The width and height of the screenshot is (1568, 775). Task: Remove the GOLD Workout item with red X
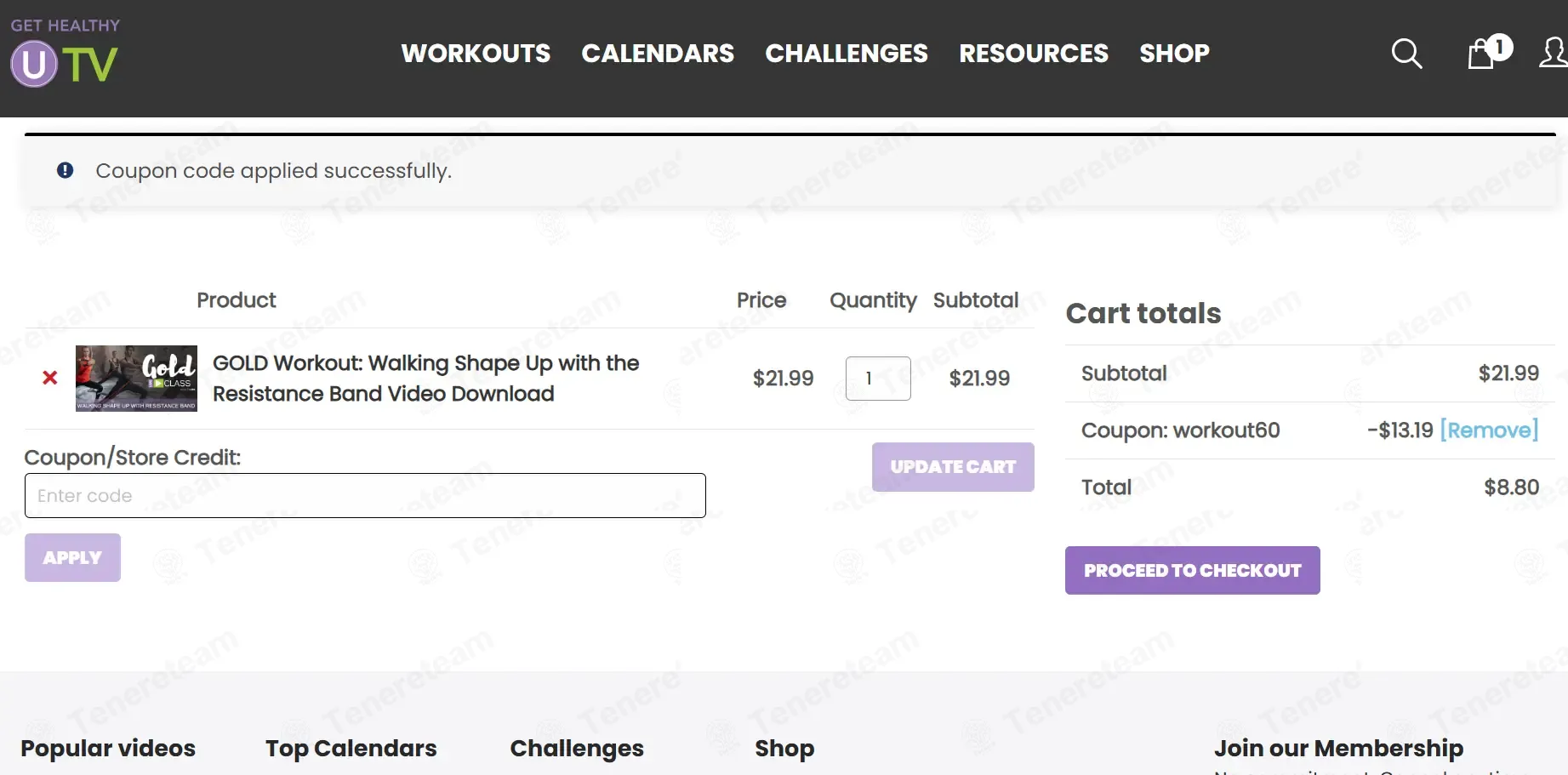click(x=50, y=378)
